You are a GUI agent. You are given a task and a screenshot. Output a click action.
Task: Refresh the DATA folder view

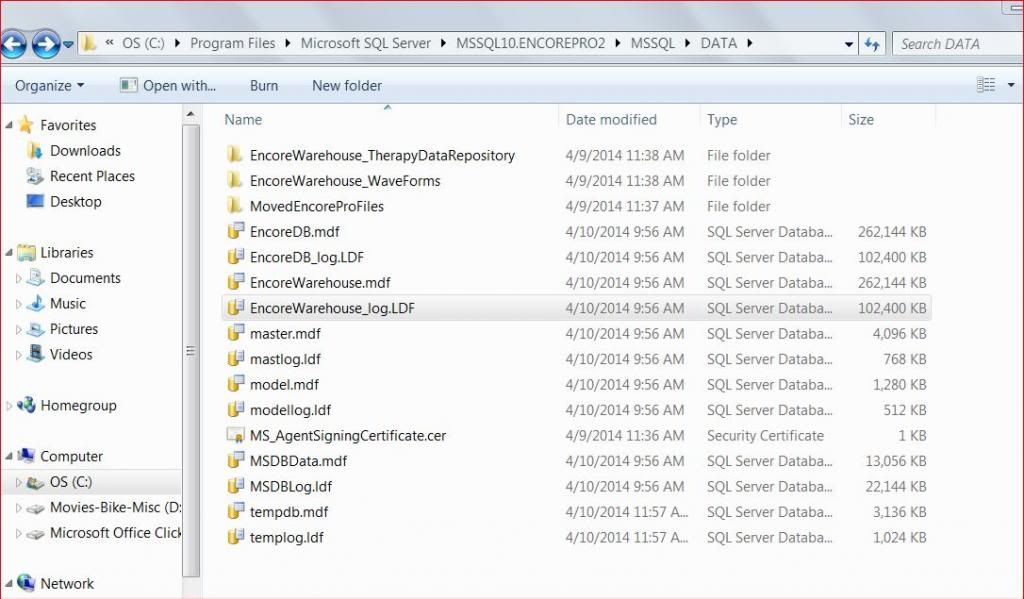872,44
